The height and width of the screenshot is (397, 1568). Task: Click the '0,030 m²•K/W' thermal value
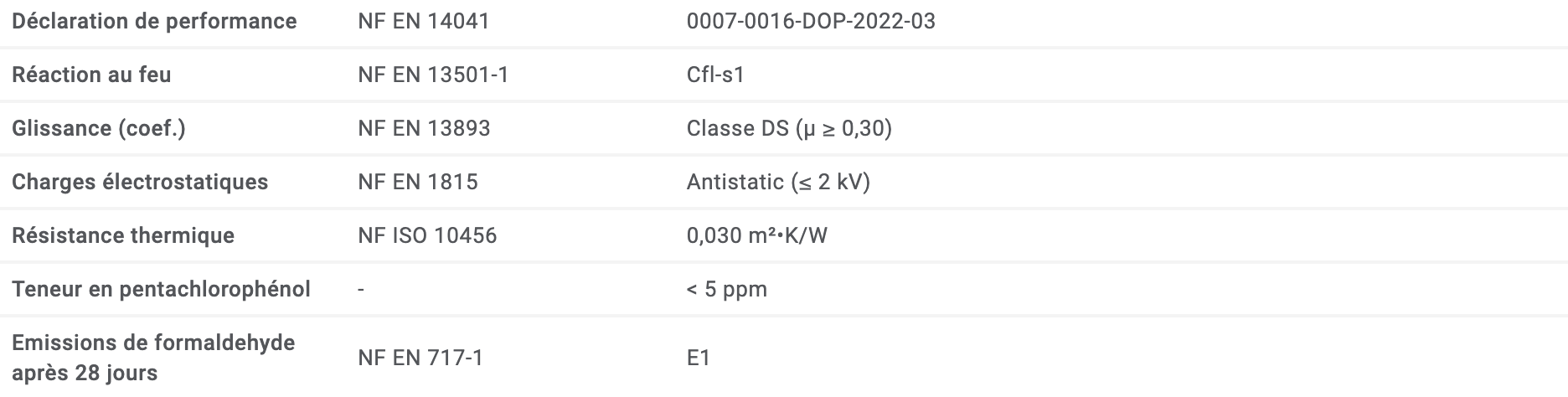tap(756, 235)
